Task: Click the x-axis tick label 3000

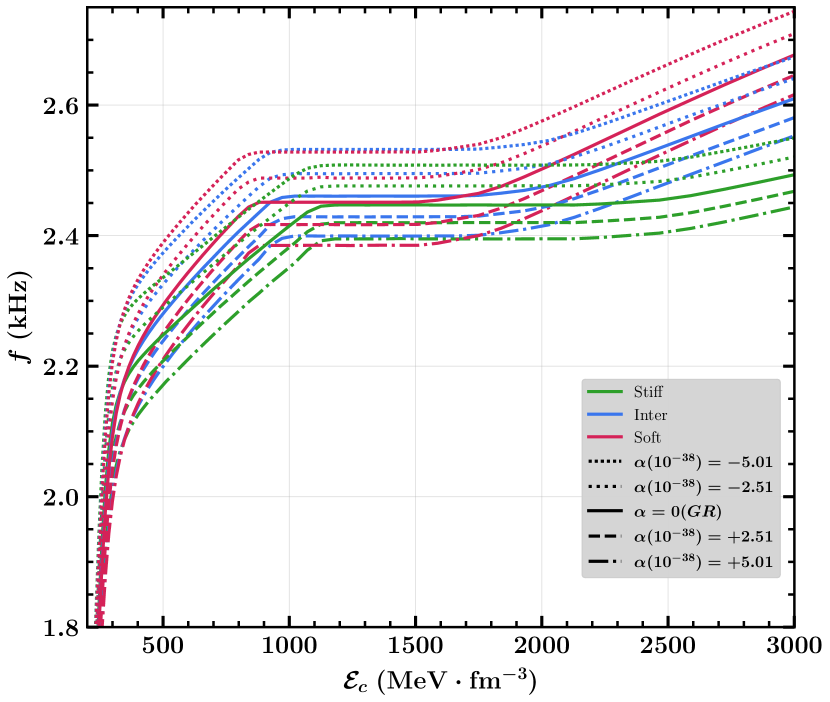Action: click(x=794, y=645)
